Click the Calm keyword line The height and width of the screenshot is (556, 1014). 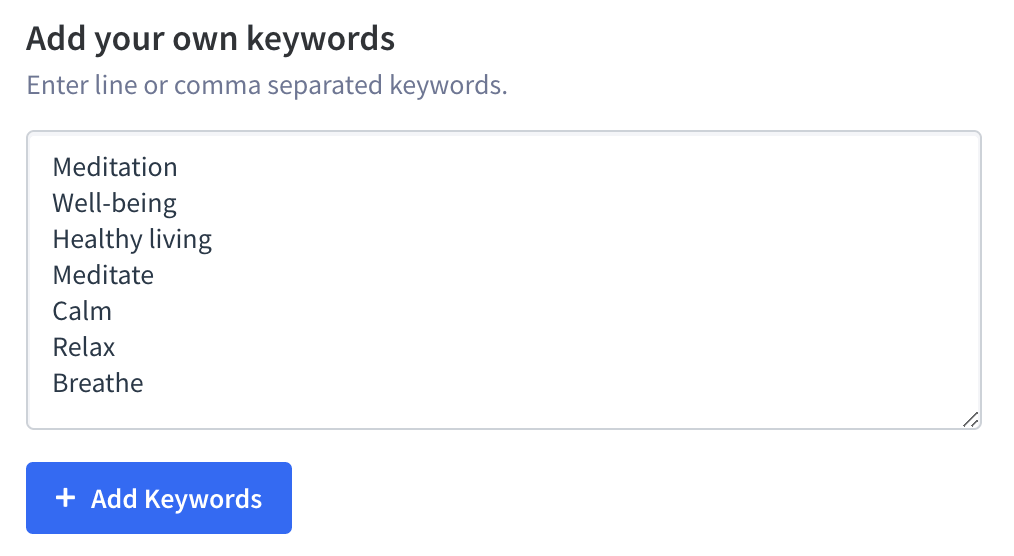click(82, 311)
